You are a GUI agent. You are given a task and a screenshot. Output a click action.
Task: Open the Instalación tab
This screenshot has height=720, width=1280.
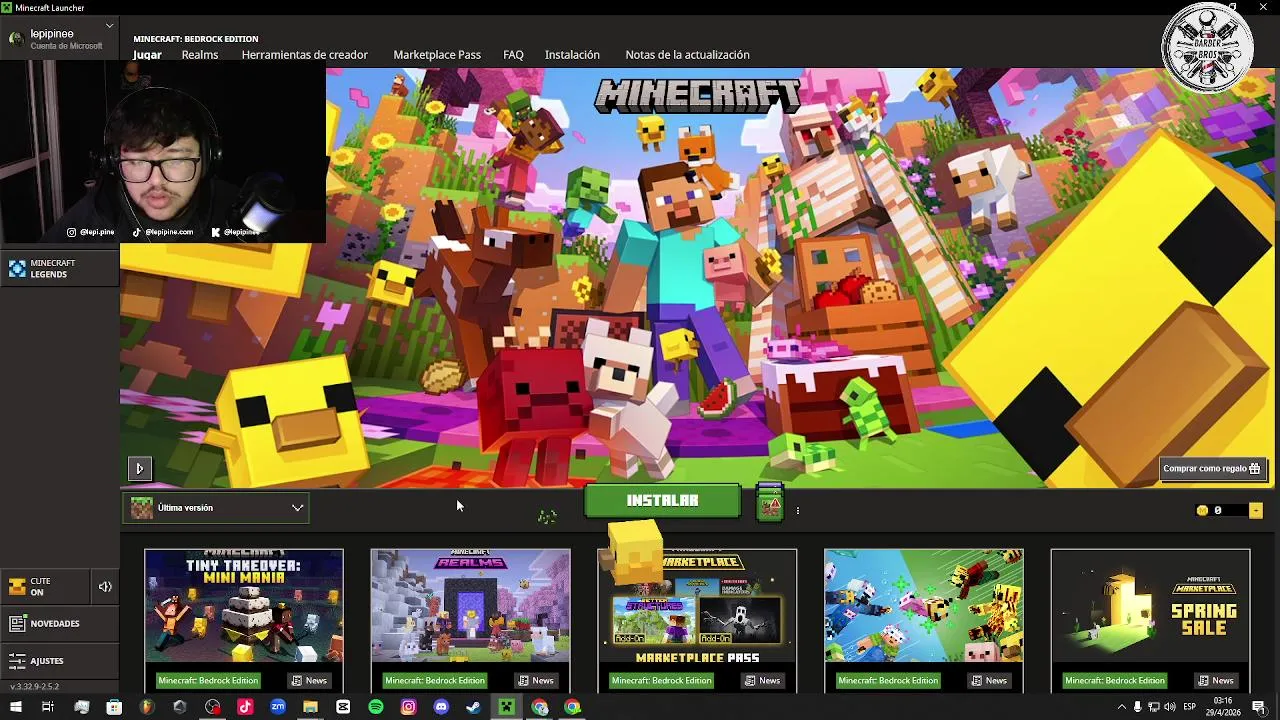point(572,55)
